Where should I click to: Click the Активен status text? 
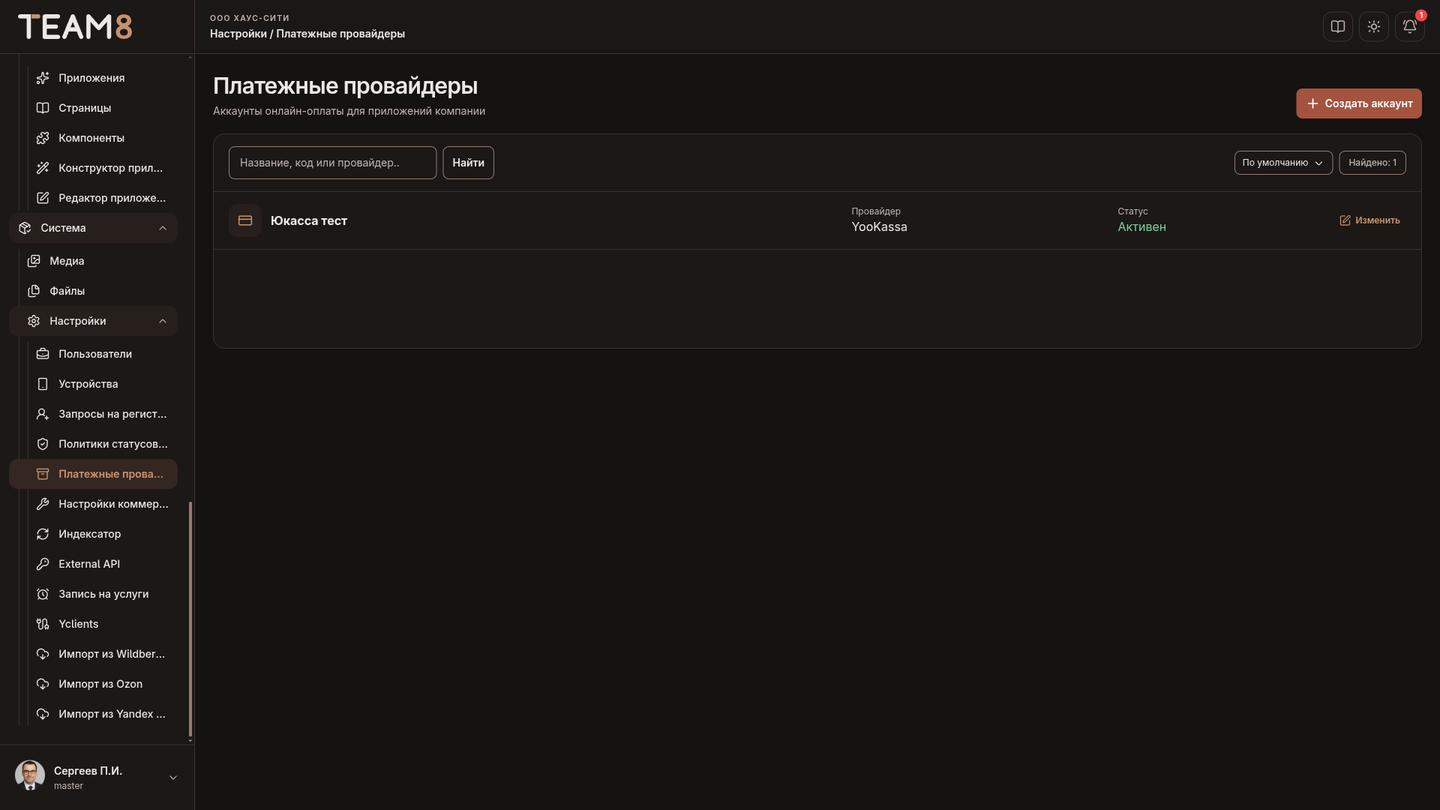1142,227
